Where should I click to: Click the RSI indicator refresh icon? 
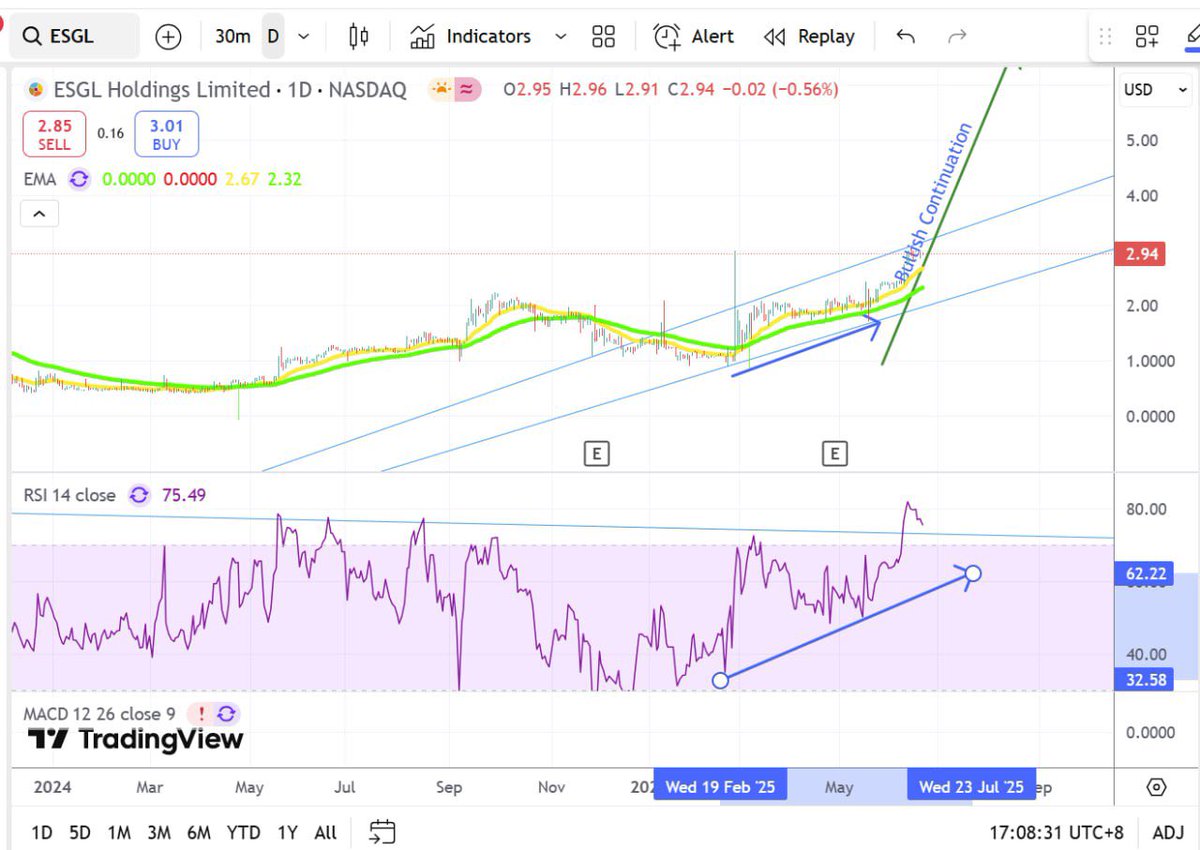(x=139, y=495)
